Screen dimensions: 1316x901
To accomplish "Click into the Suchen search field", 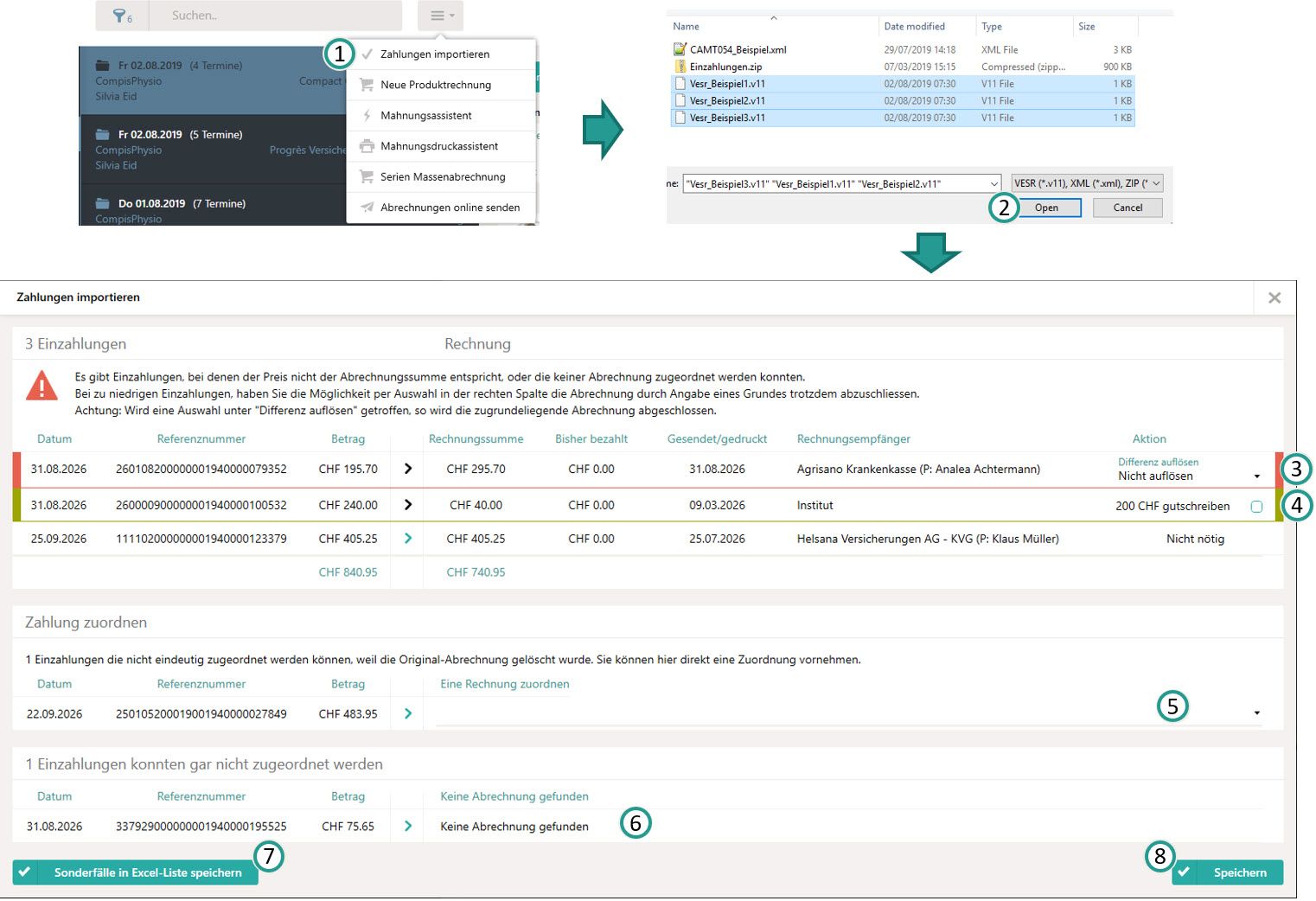I will [x=275, y=16].
